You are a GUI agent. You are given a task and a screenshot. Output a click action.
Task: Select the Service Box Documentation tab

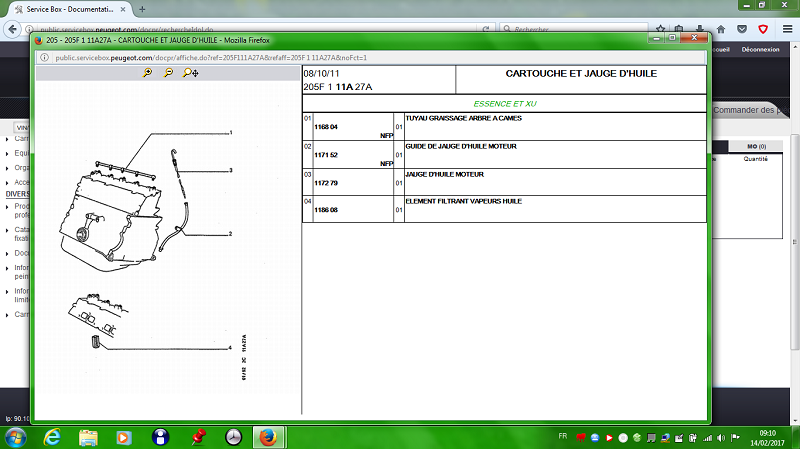pyautogui.click(x=70, y=9)
